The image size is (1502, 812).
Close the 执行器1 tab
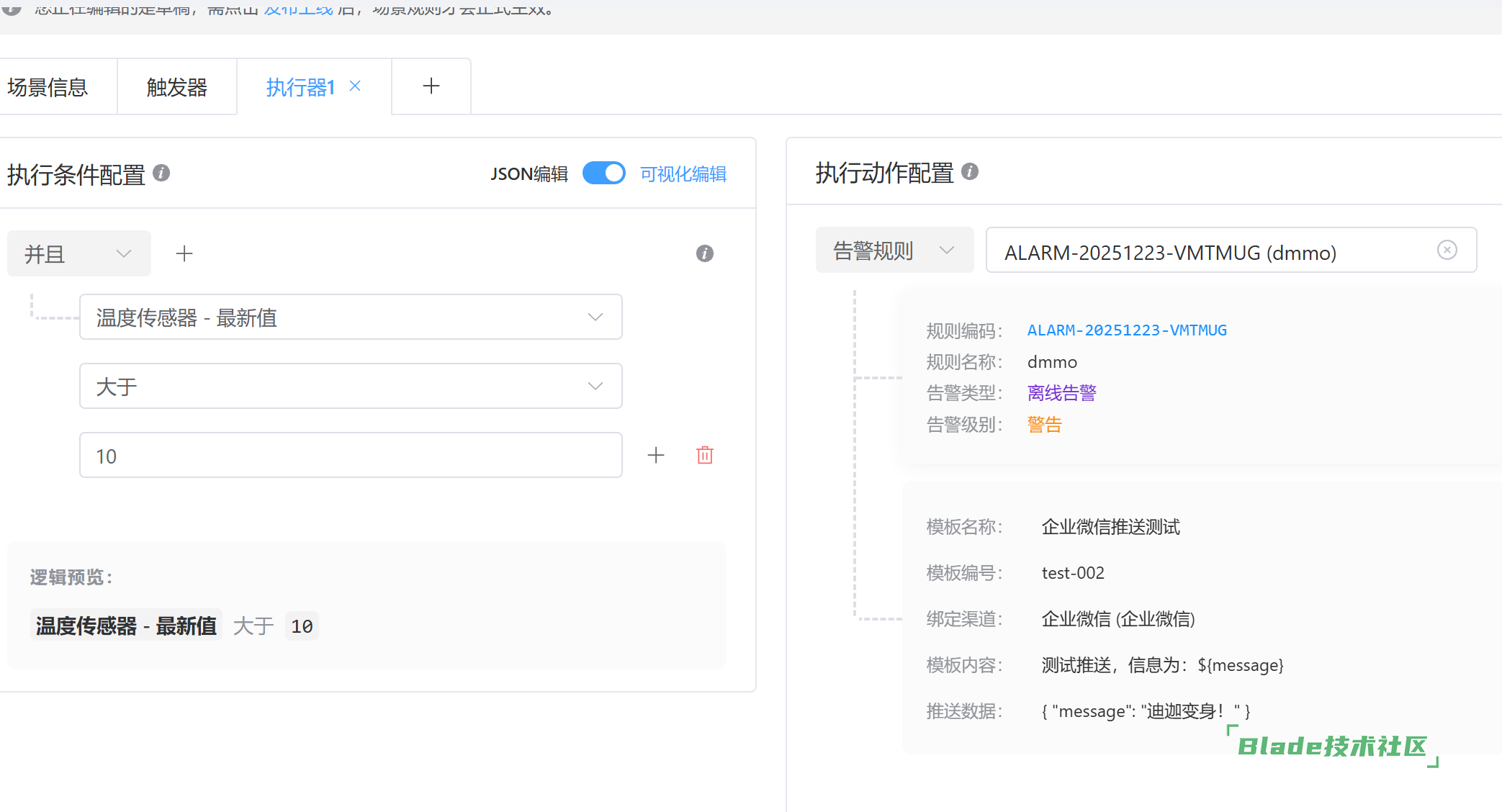point(355,86)
